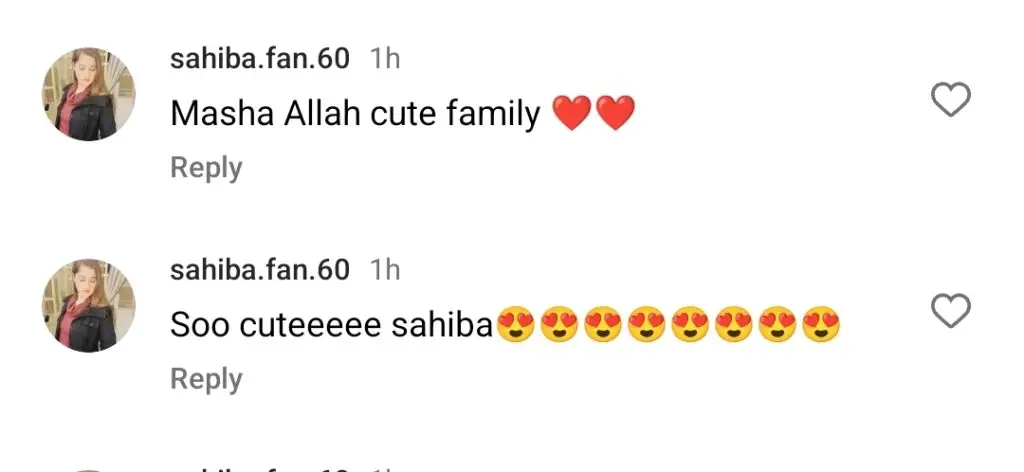Click the word "Allah" in first comment

[322, 114]
